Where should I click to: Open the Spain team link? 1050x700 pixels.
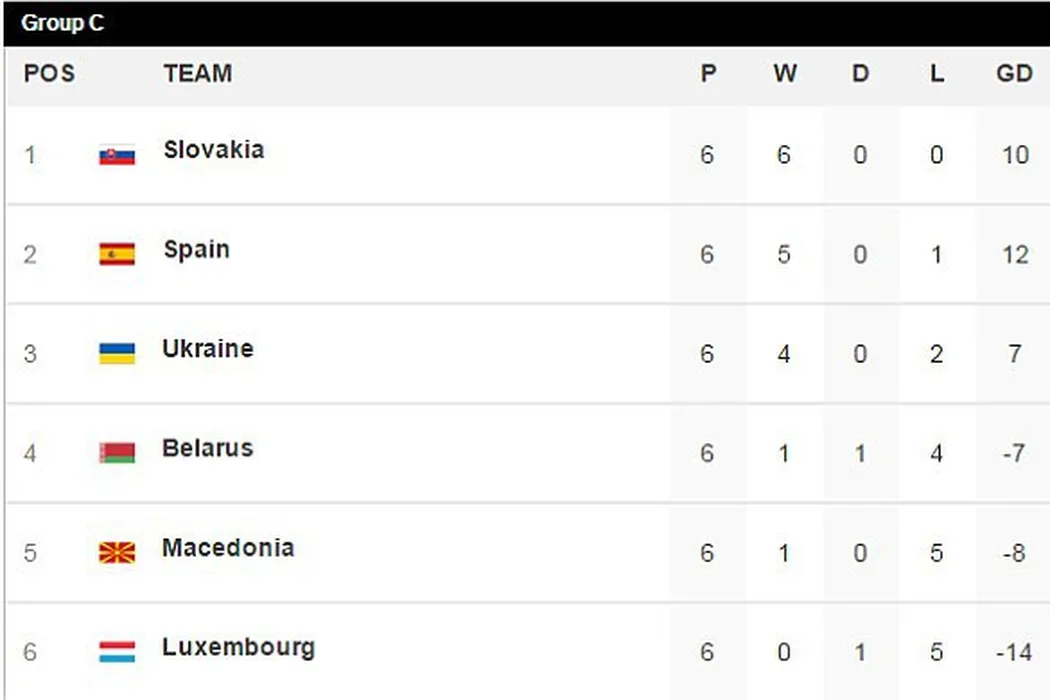pyautogui.click(x=196, y=249)
